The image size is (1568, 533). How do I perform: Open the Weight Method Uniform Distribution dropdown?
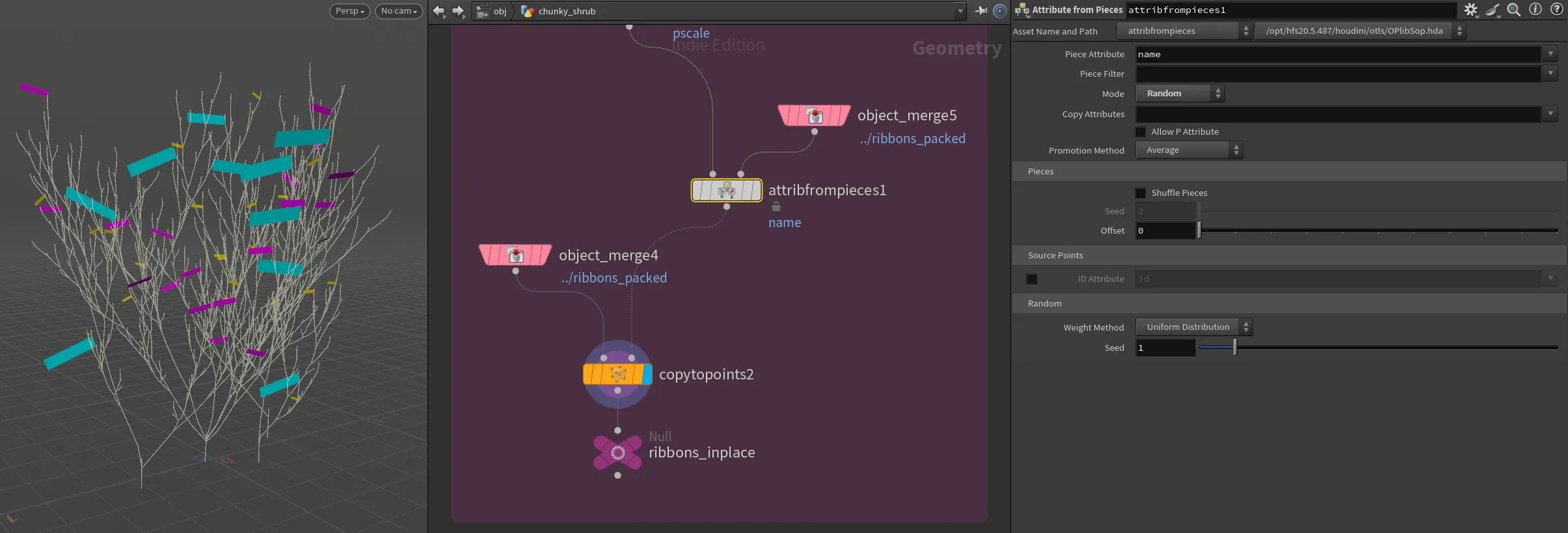pyautogui.click(x=1194, y=327)
